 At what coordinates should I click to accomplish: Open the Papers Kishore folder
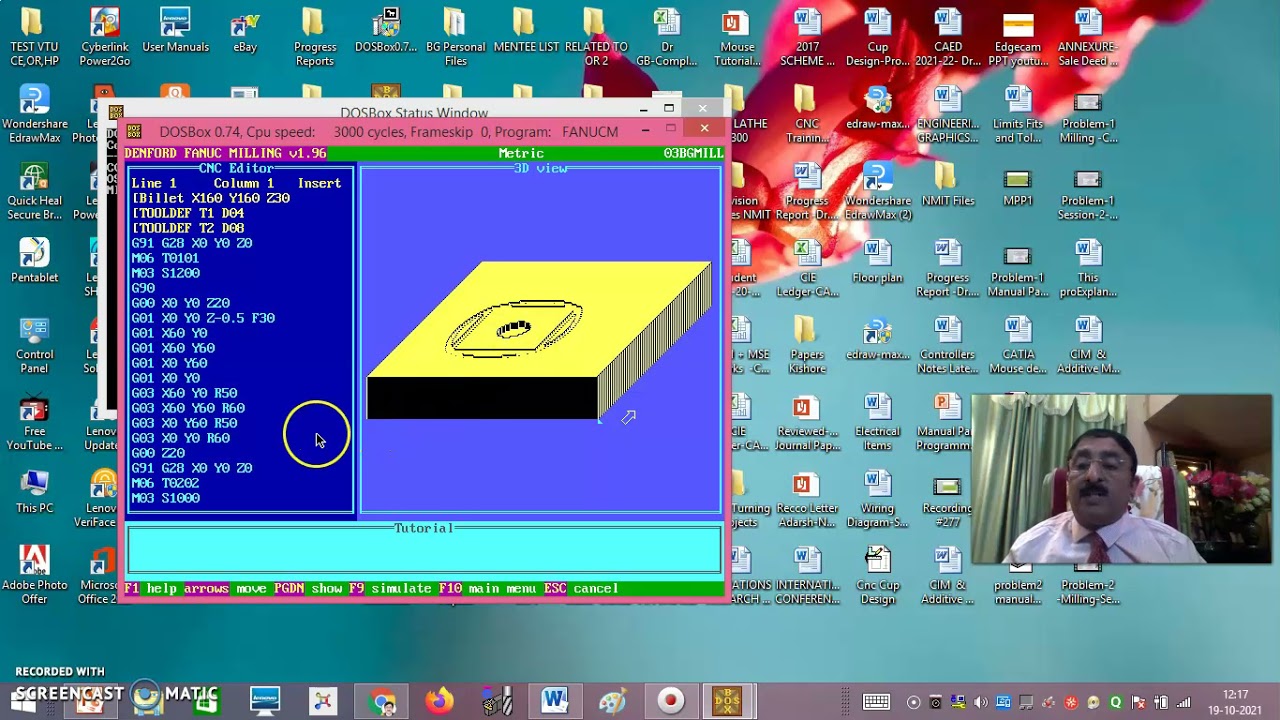pyautogui.click(x=807, y=345)
